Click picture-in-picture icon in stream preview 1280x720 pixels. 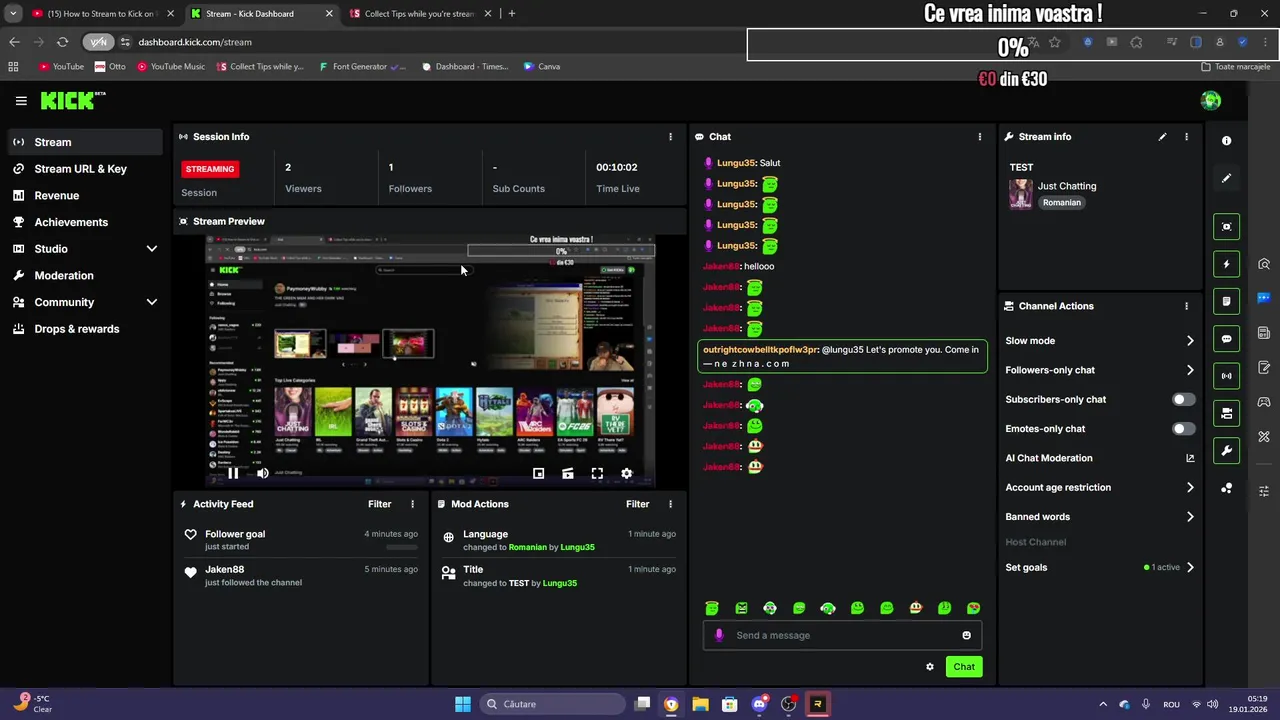click(538, 474)
